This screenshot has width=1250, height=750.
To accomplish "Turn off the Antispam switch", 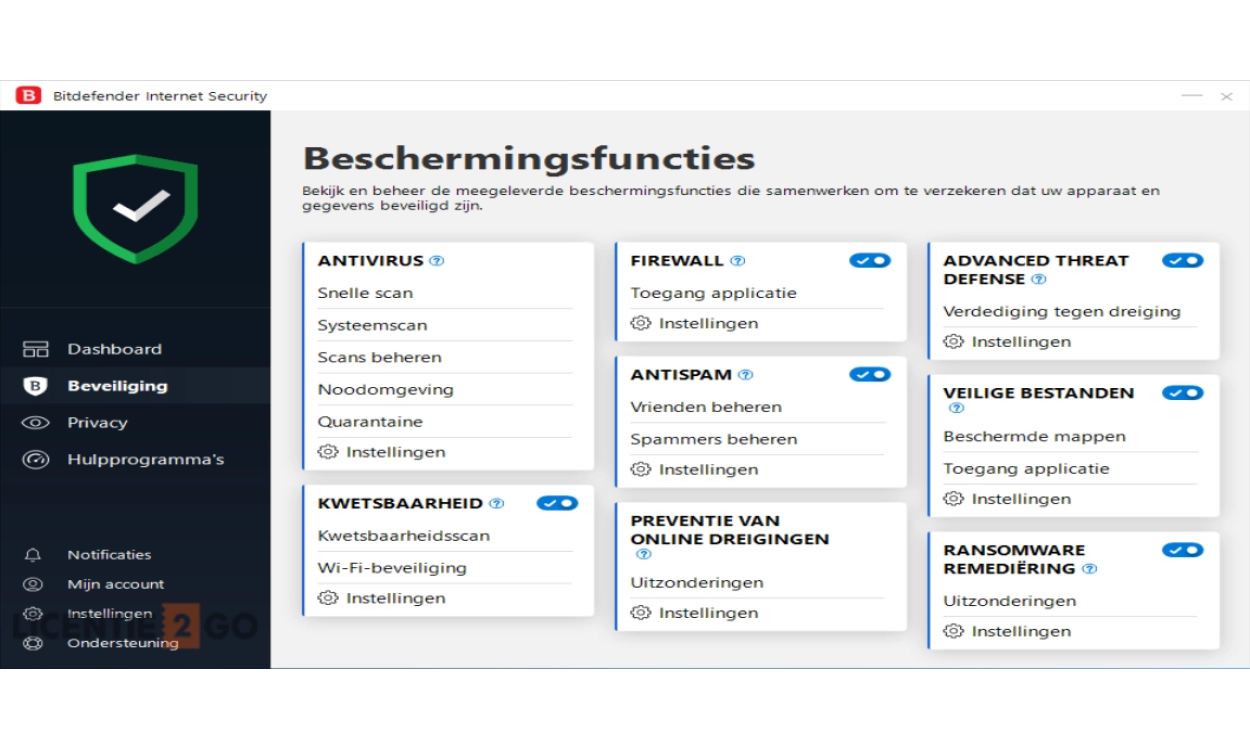I will (x=869, y=374).
